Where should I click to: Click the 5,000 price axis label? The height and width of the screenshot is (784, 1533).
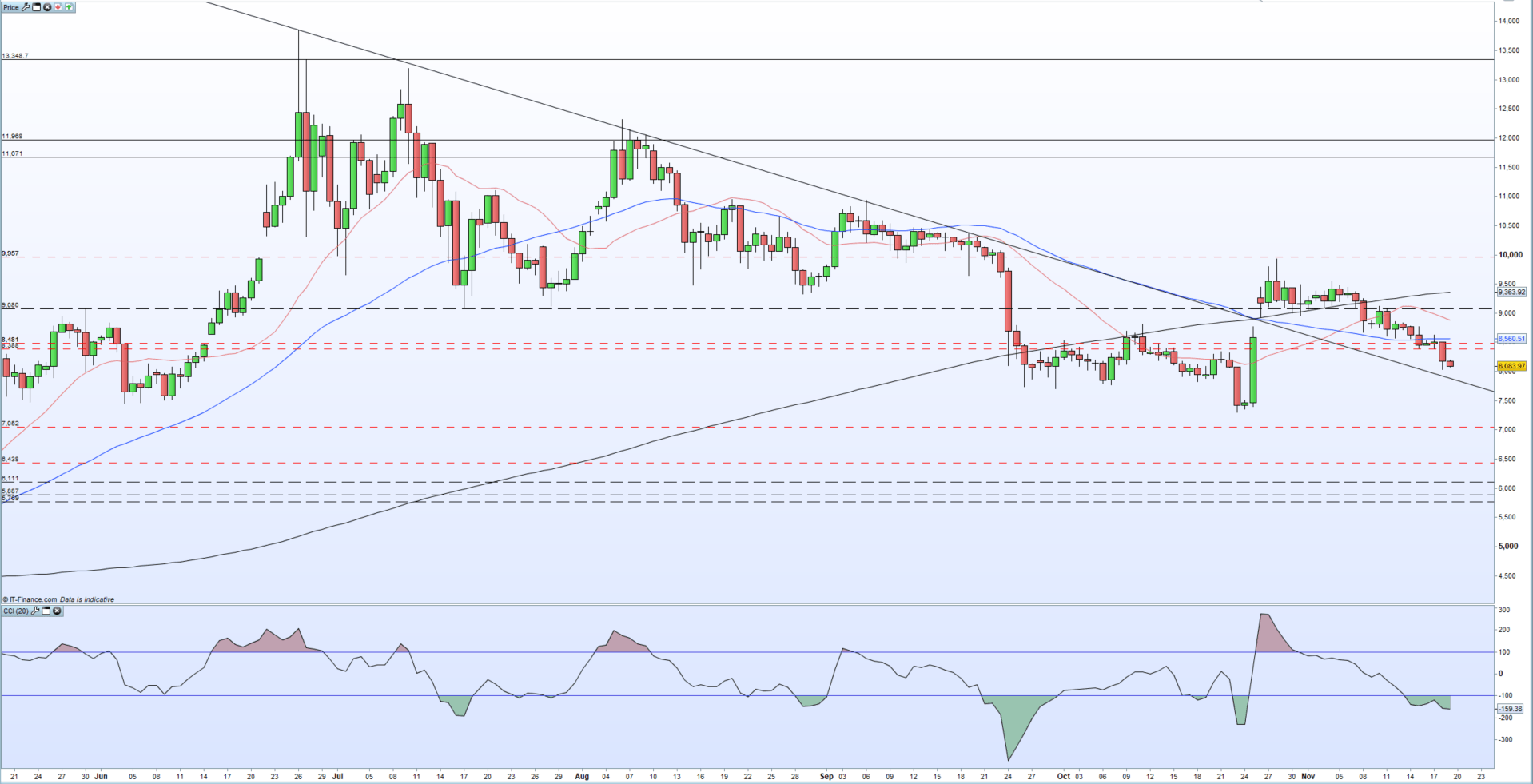tap(1508, 547)
